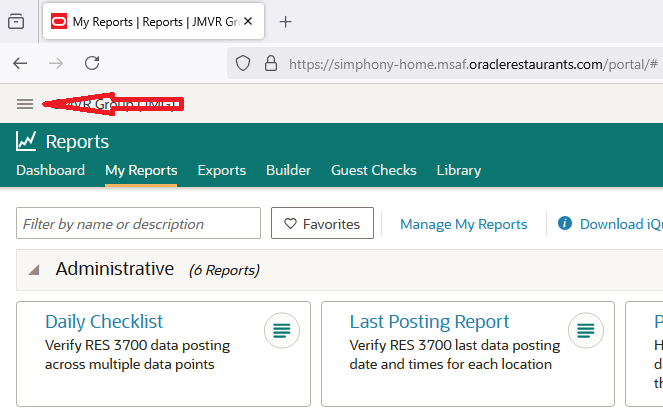Collapse the Administrative reports section
This screenshot has height=413, width=663.
click(35, 269)
